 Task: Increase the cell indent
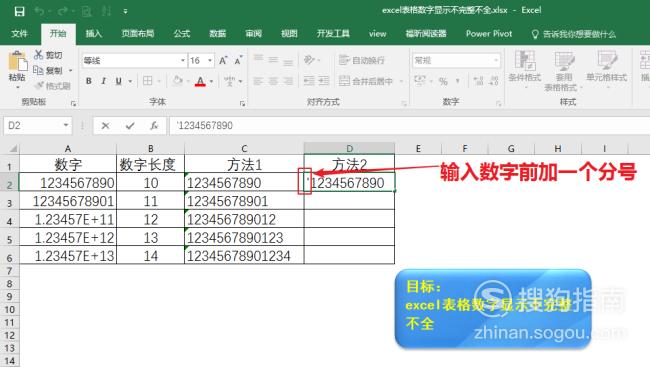pos(324,81)
